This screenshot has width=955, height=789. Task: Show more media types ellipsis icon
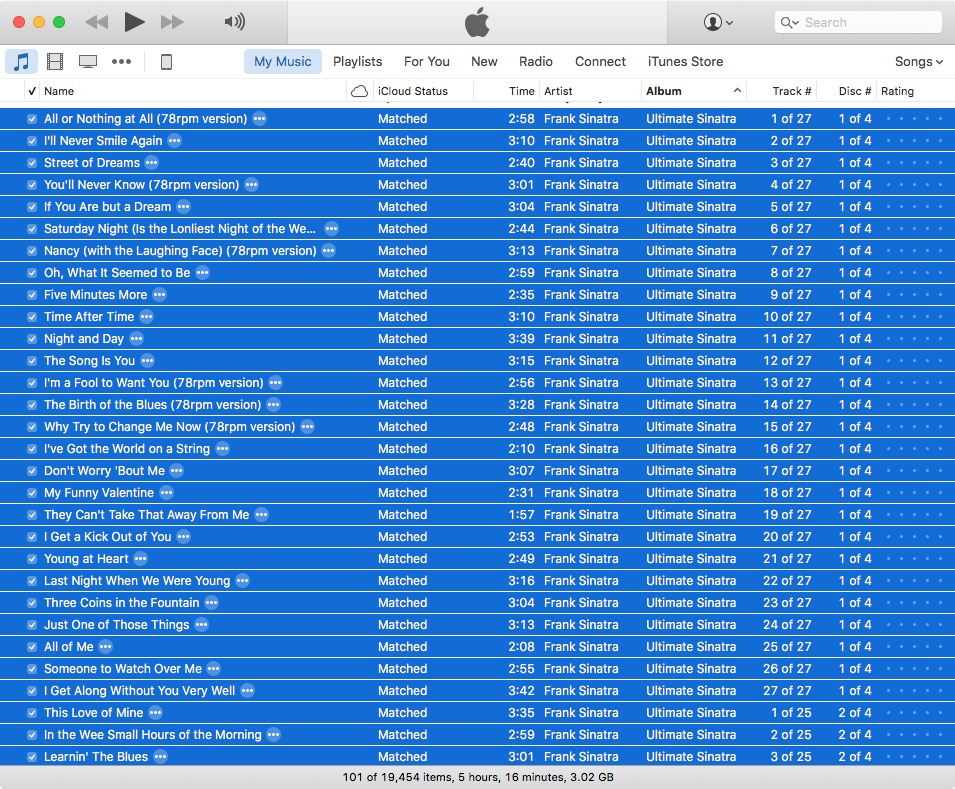coord(121,62)
